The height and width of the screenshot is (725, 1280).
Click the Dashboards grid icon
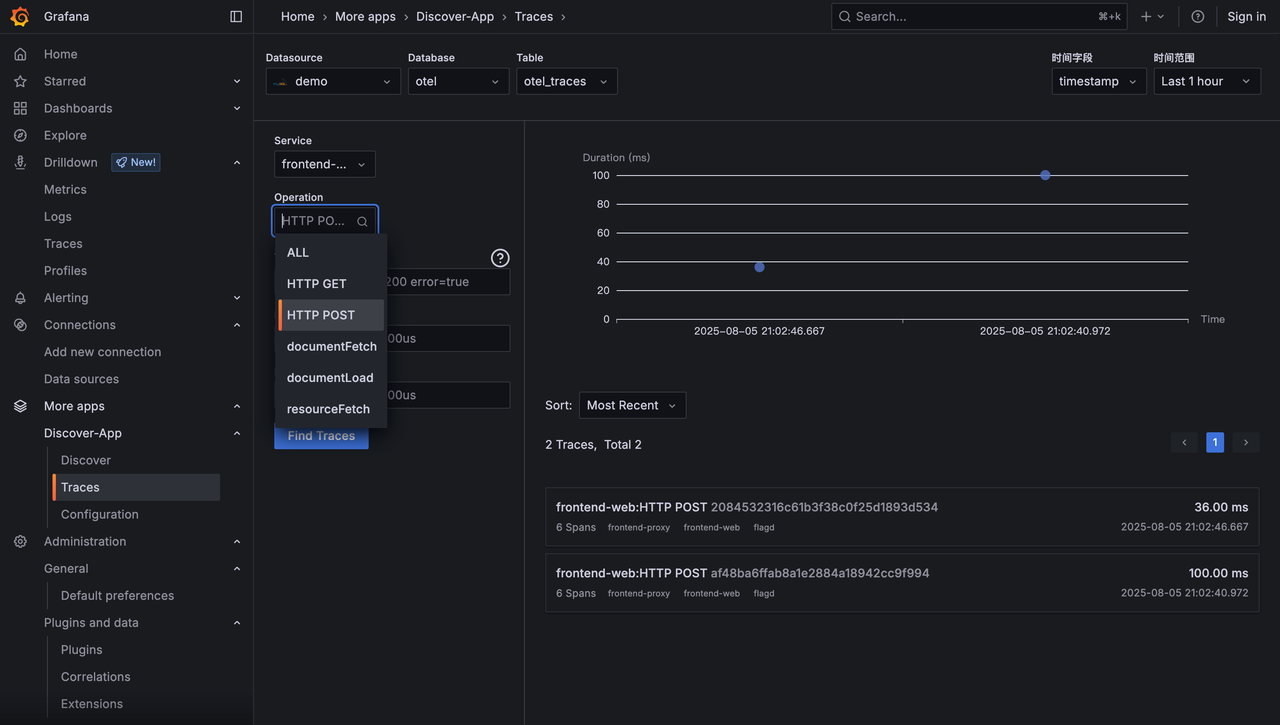(x=20, y=108)
